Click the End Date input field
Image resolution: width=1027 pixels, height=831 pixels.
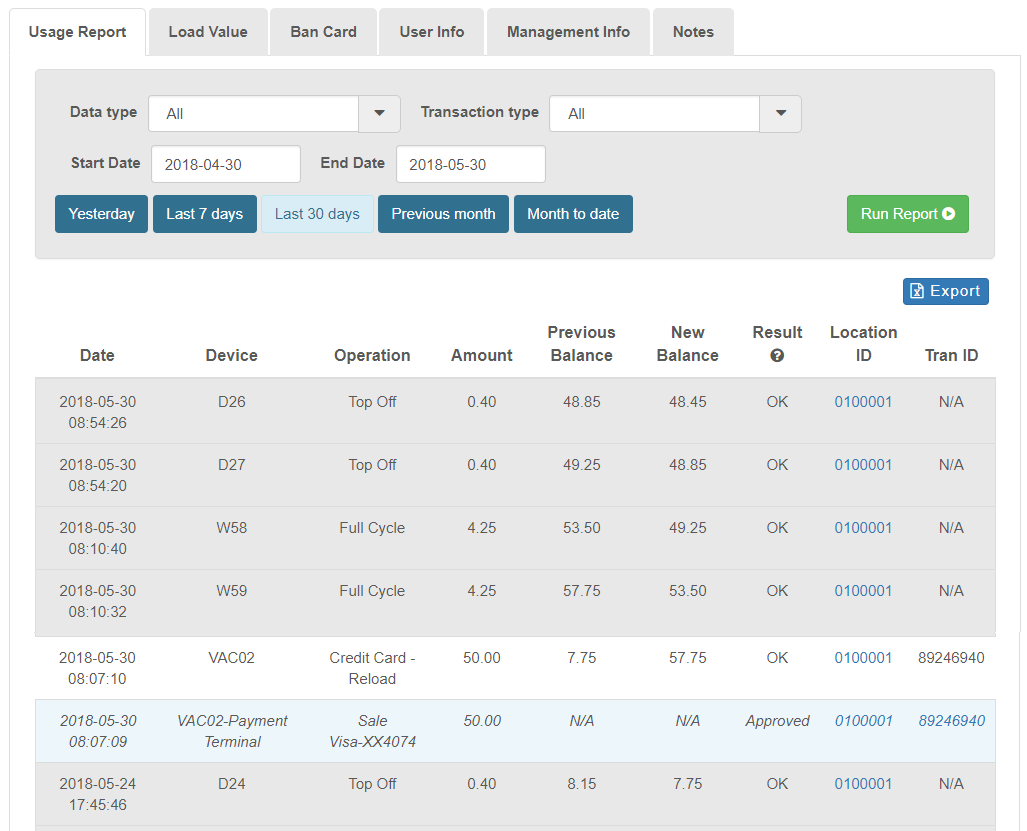tap(471, 164)
